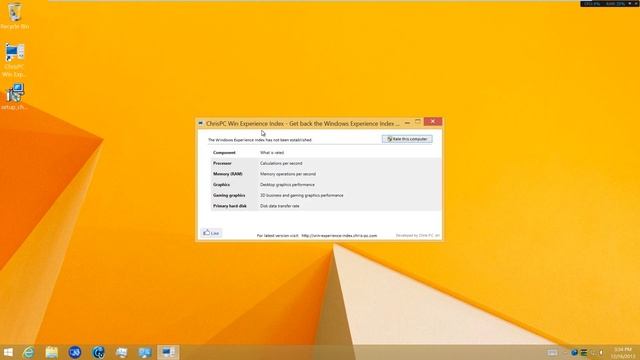Image resolution: width=640 pixels, height=360 pixels.
Task: Click the blue globe arrow taskbar icon
Action: pyautogui.click(x=98, y=352)
